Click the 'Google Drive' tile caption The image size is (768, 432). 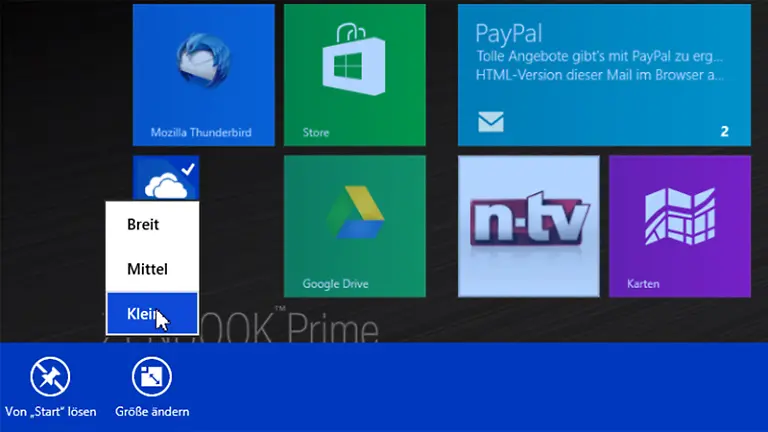pos(335,284)
